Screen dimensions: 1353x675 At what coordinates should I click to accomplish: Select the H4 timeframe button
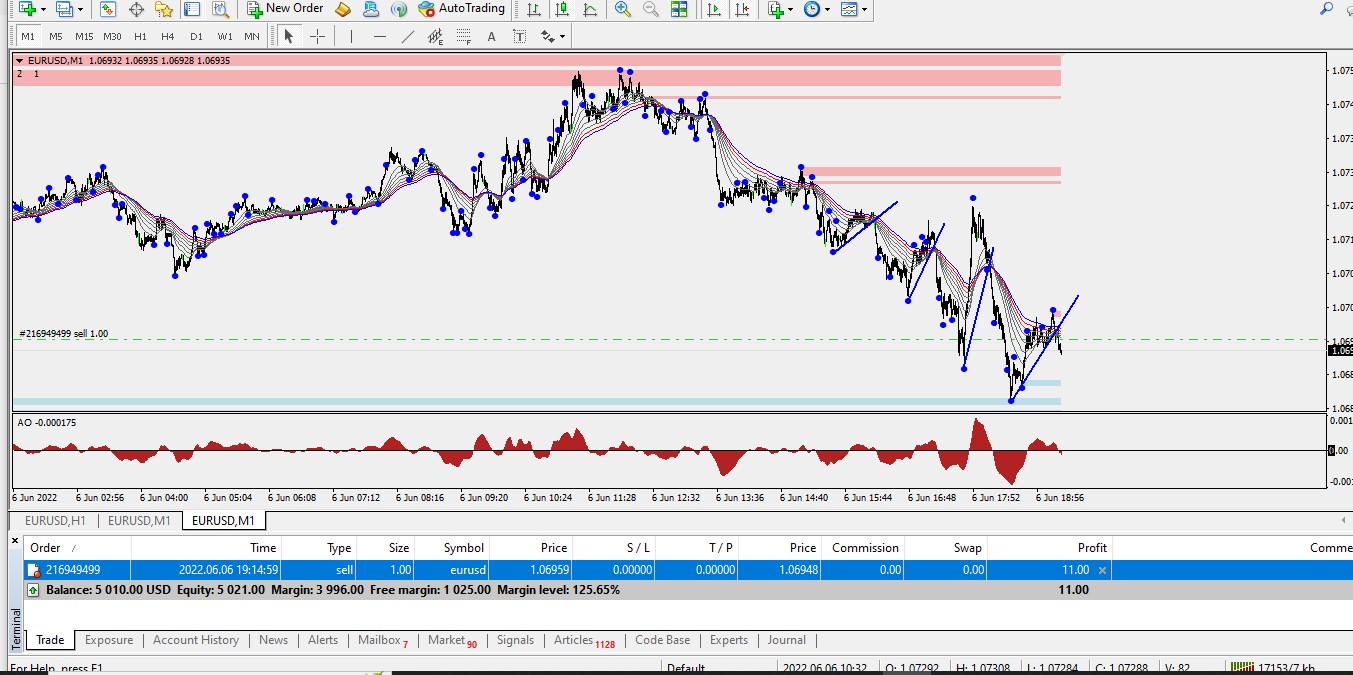168,37
